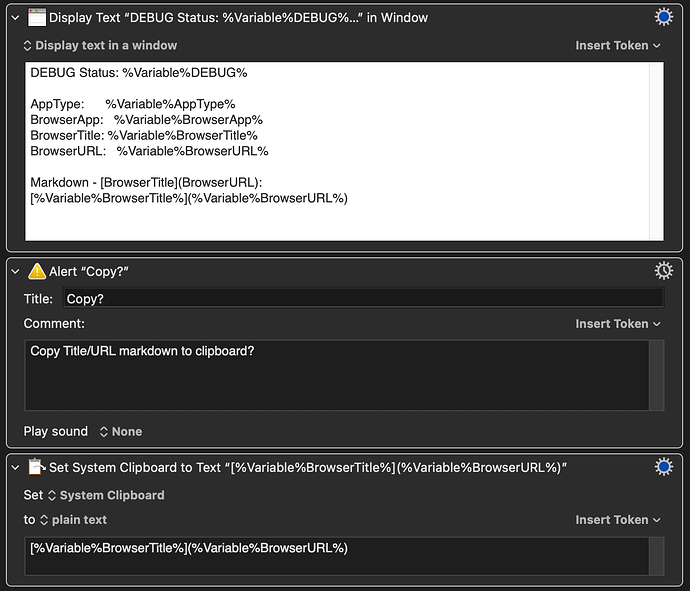Image resolution: width=690 pixels, height=591 pixels.
Task: Click "Copy Title/URL markdown to clipboard?" text
Action: (142, 351)
